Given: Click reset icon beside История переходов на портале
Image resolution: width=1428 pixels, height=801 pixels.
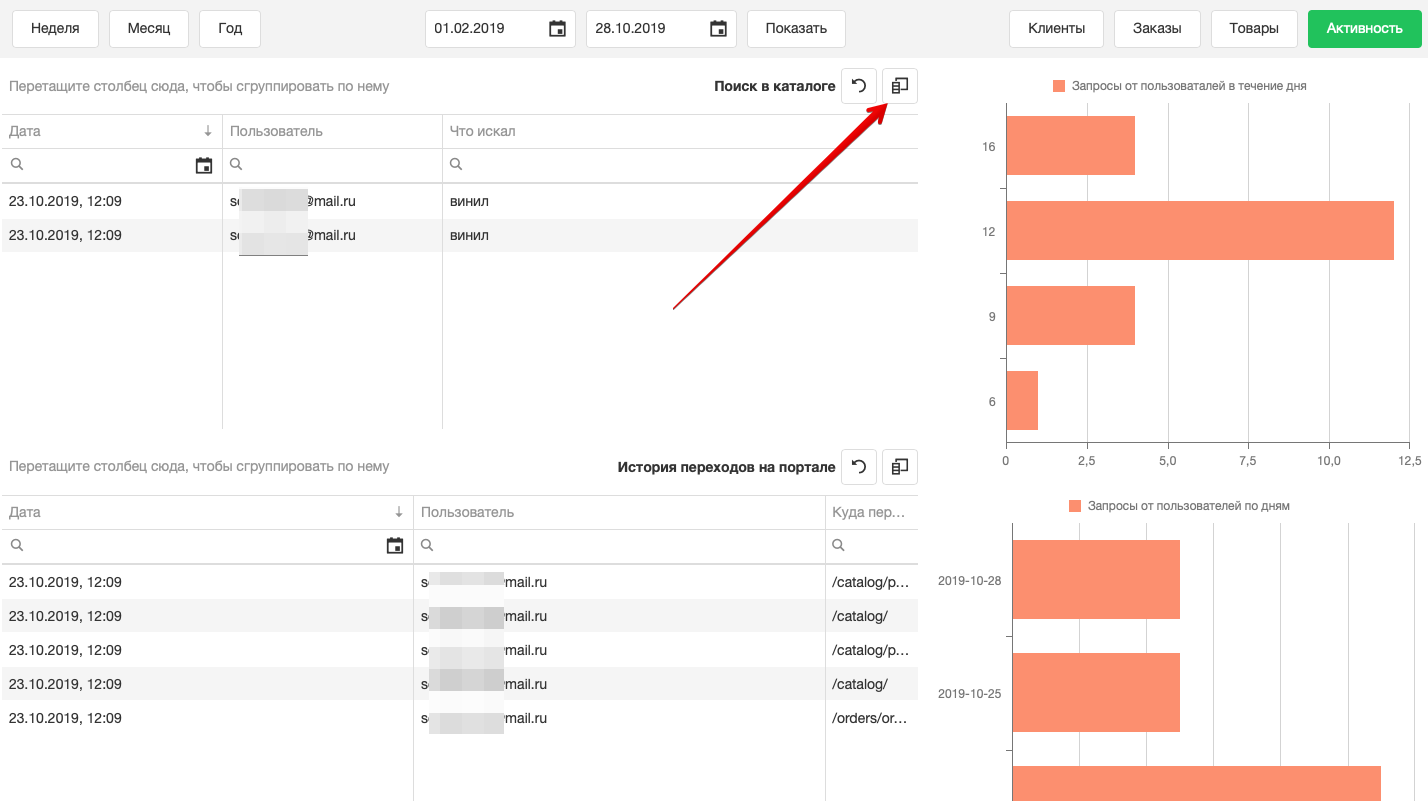Looking at the screenshot, I should point(858,466).
